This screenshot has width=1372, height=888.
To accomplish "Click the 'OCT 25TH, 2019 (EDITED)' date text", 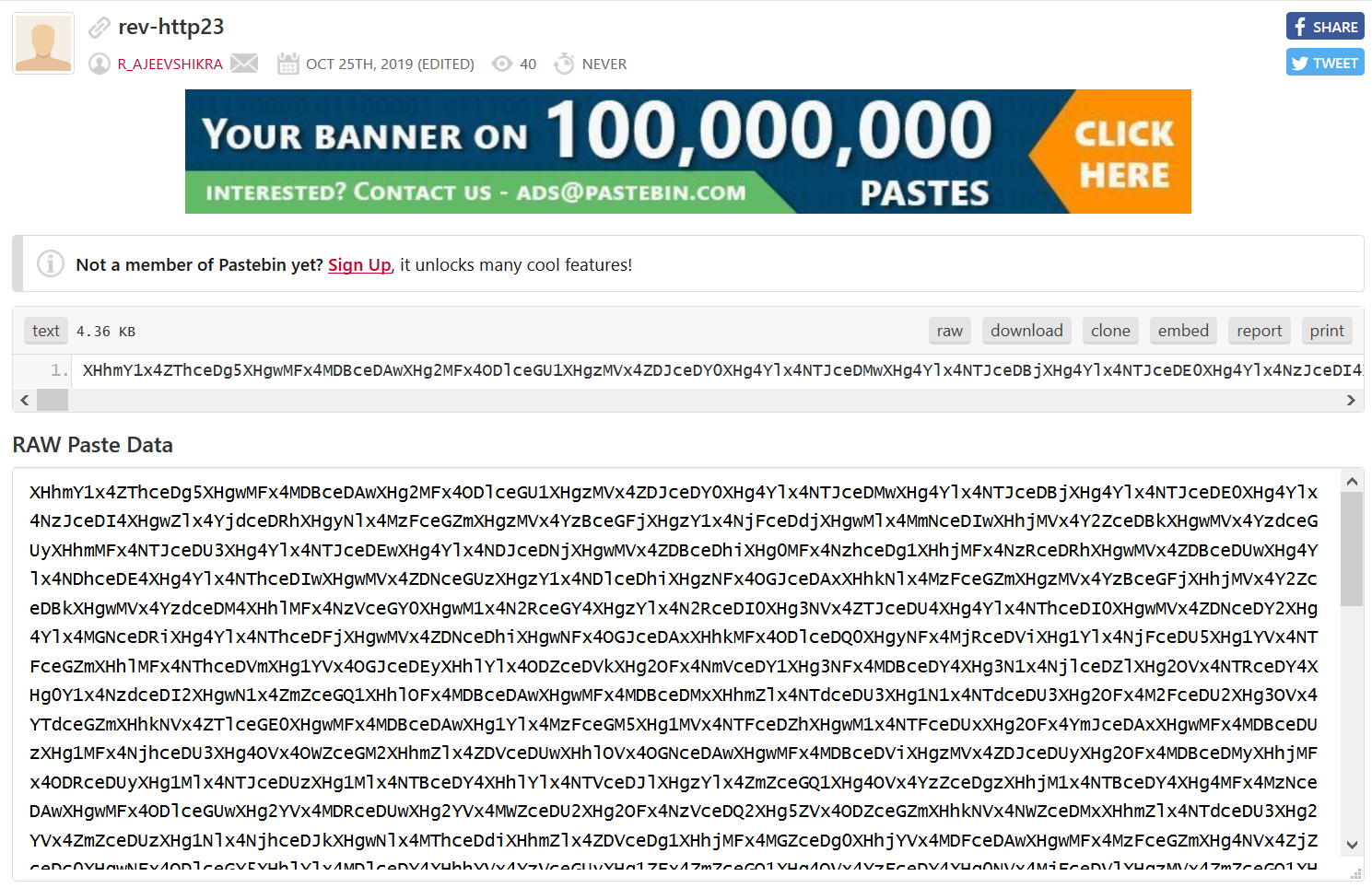I will click(x=390, y=64).
